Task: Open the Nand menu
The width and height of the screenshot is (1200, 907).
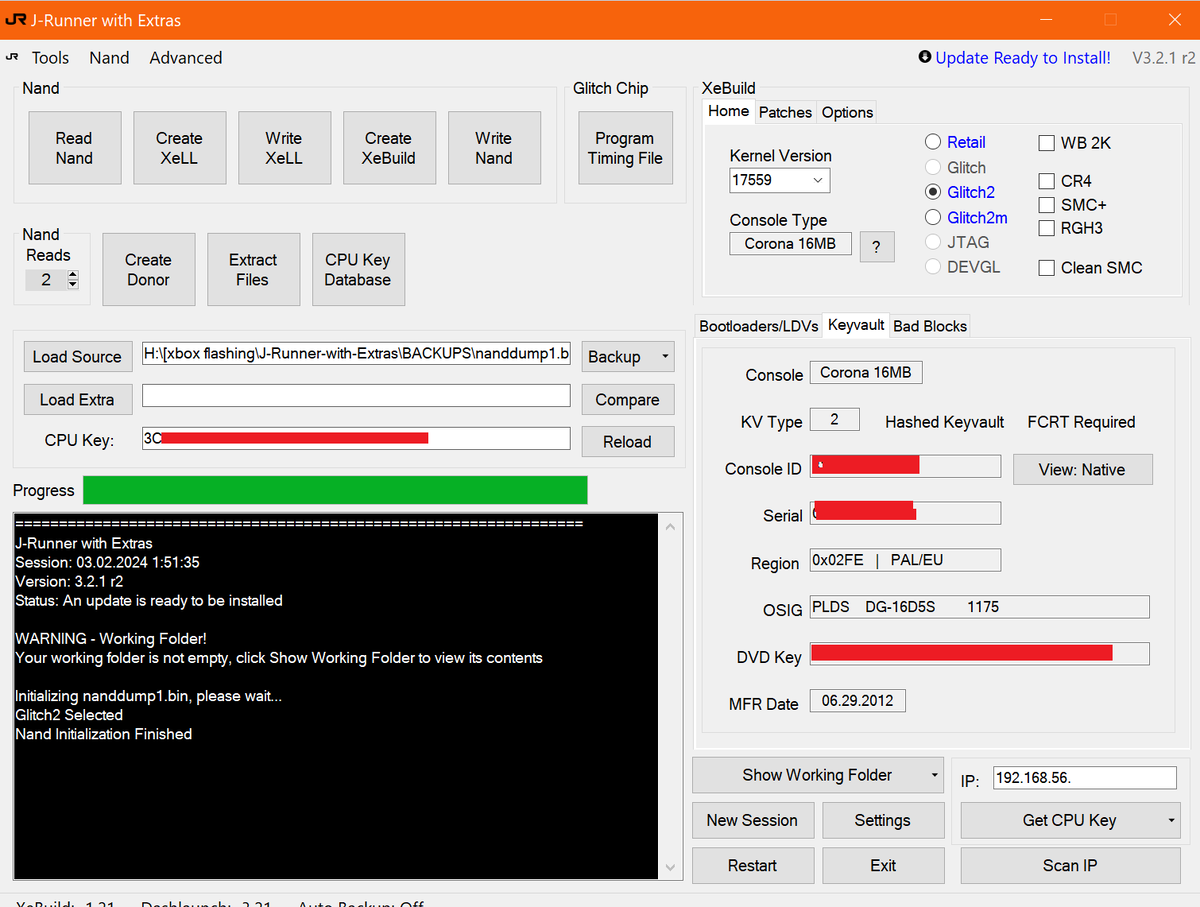Action: tap(109, 58)
